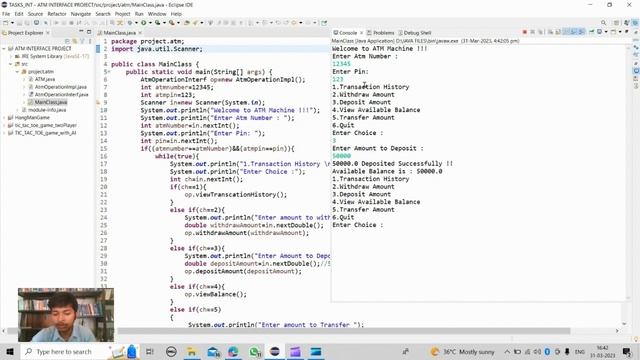Click the External Tools run icon
The image size is (640, 360).
(171, 23)
